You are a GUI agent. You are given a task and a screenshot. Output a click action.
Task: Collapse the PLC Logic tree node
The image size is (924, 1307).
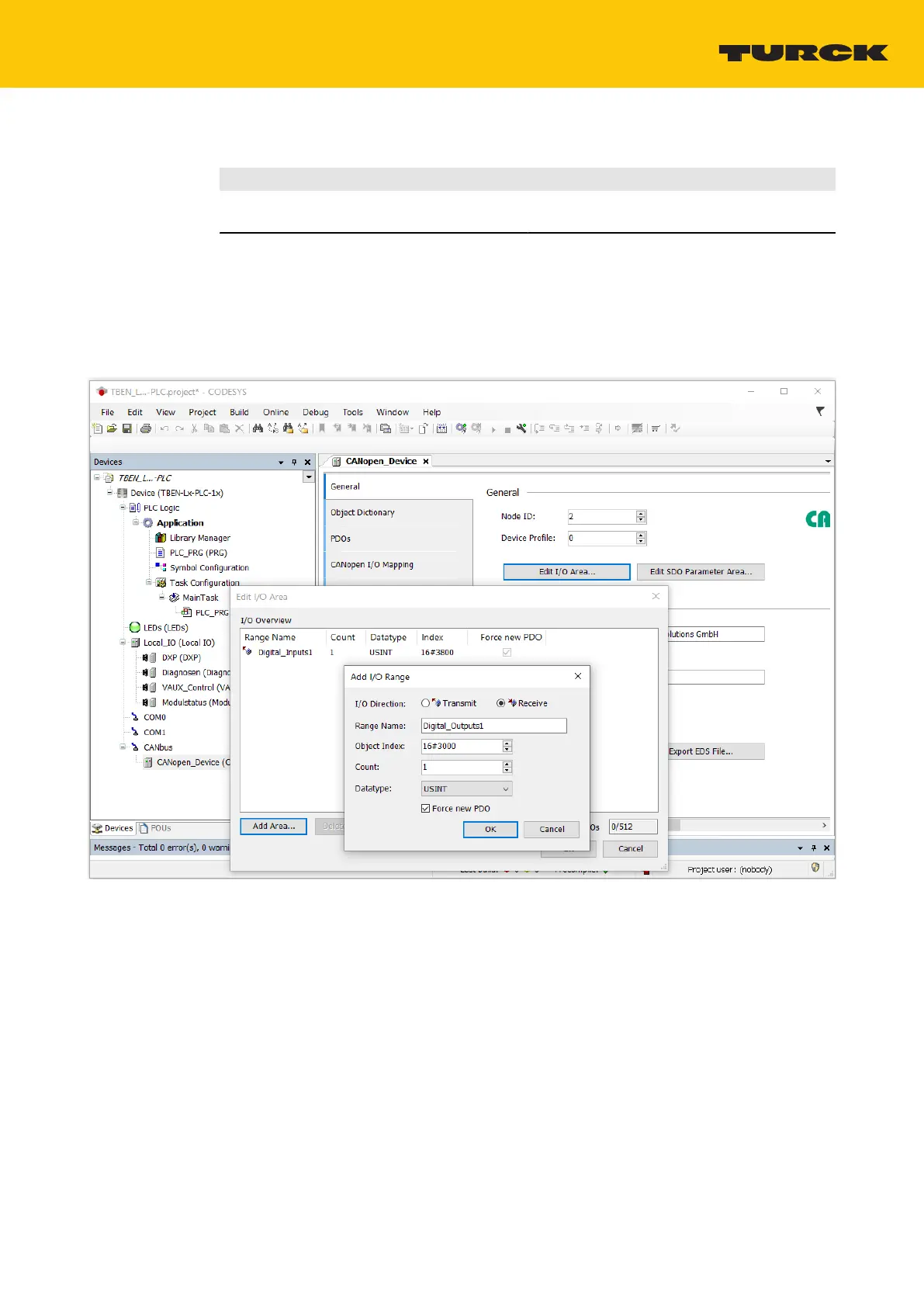pos(123,508)
